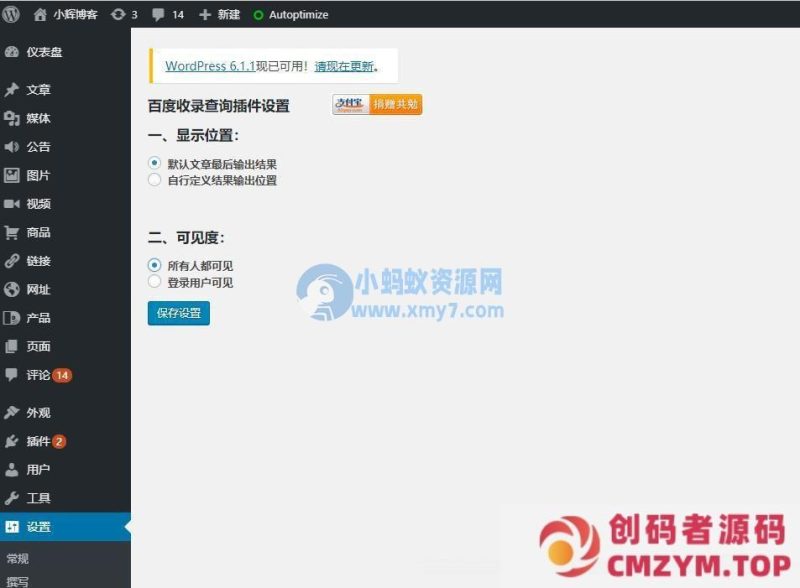
Task: Click the 请现在更新 update link
Action: 343,66
